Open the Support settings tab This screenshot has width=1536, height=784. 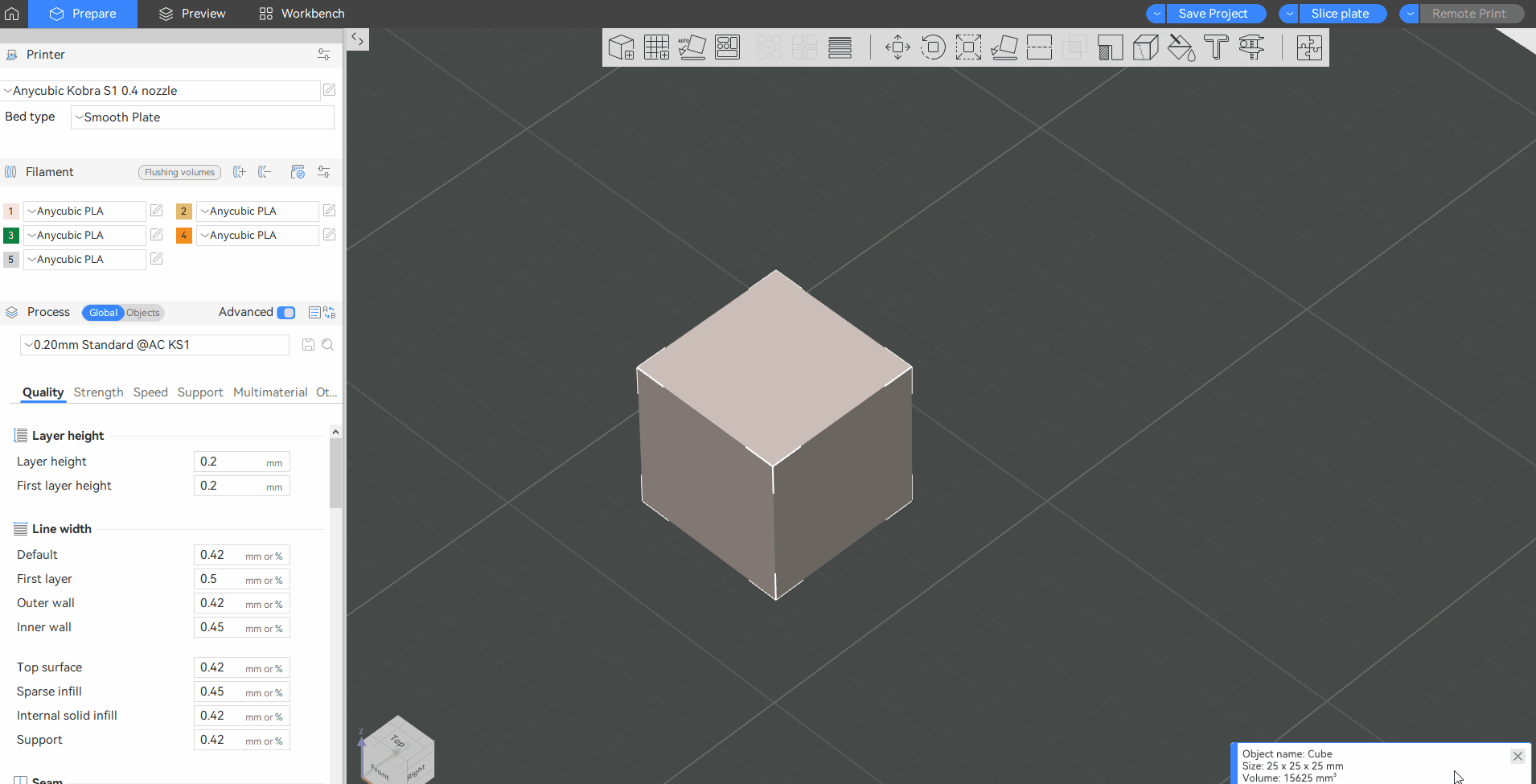click(200, 392)
